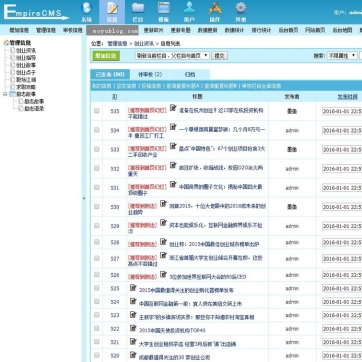Click edit icon for article ID 535
362x362 pixels.
[x=173, y=108]
